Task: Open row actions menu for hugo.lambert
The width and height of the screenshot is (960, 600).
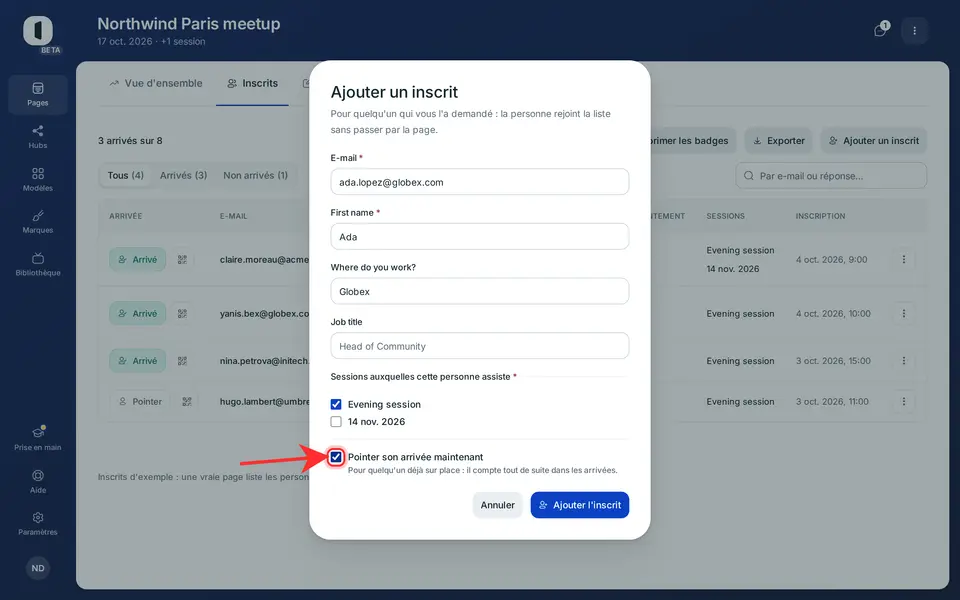Action: pos(904,402)
